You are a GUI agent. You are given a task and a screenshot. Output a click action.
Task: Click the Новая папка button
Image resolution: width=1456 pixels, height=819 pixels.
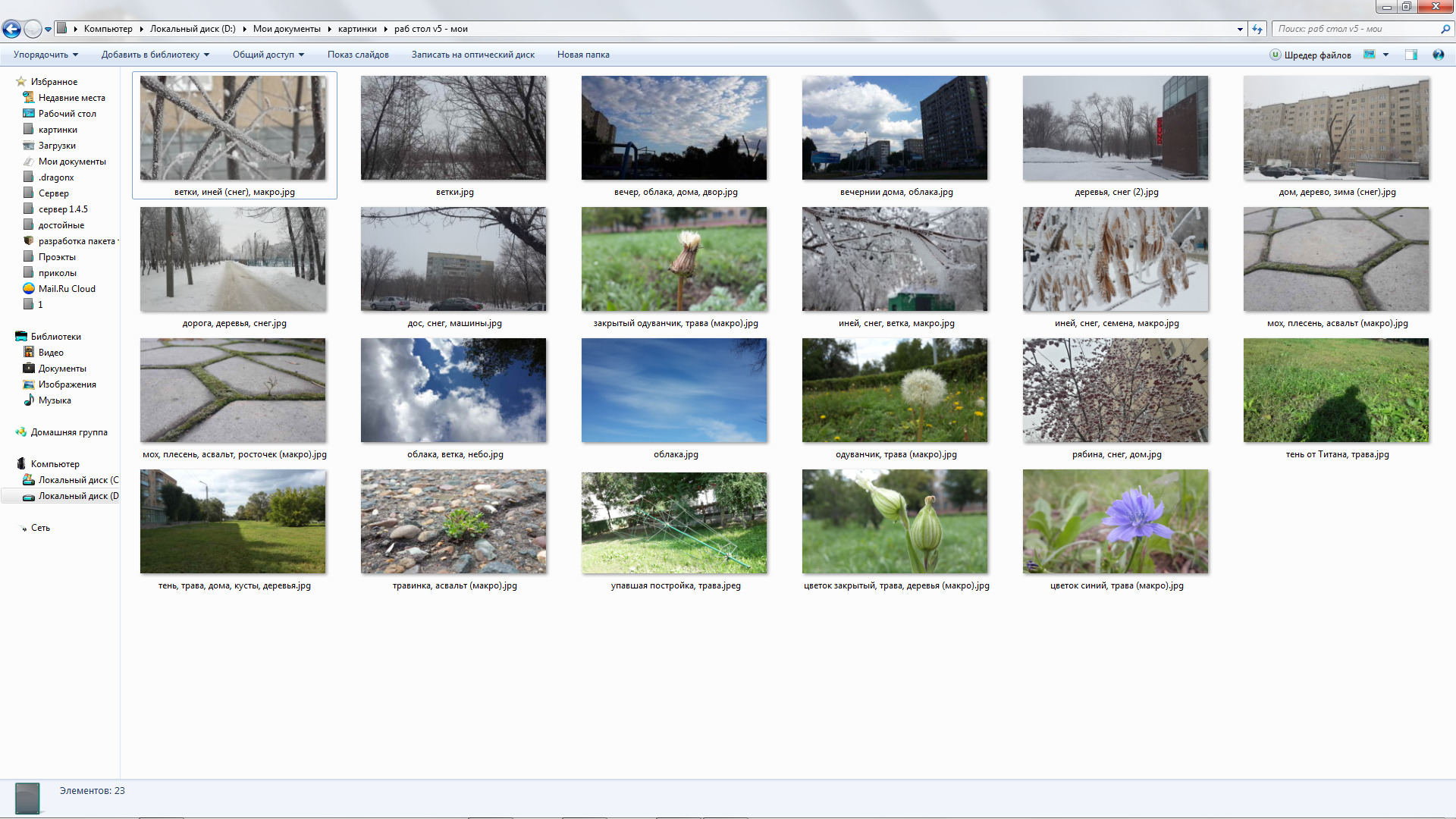(x=582, y=55)
